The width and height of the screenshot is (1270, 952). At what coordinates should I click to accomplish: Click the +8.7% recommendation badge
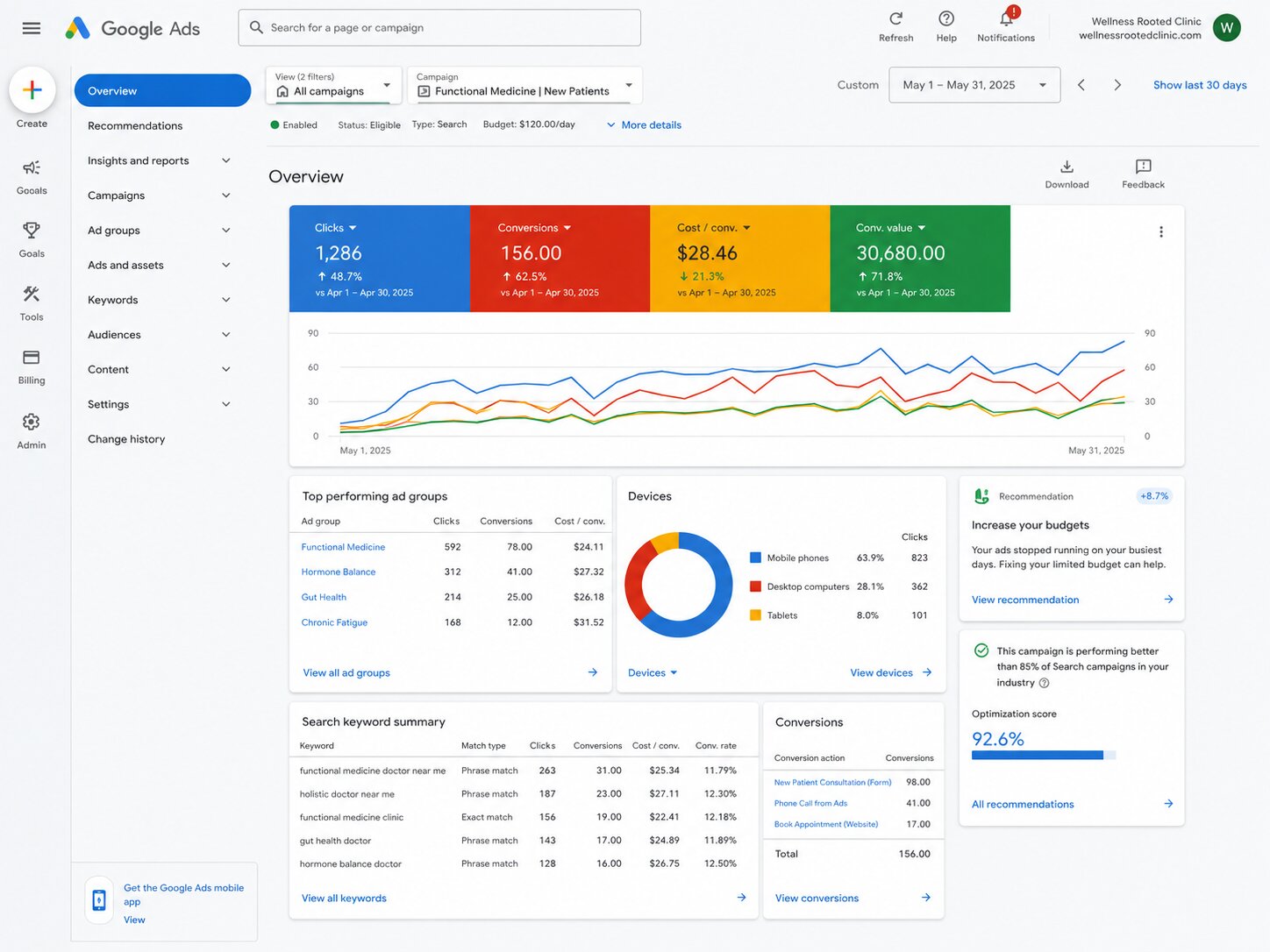(x=1154, y=496)
